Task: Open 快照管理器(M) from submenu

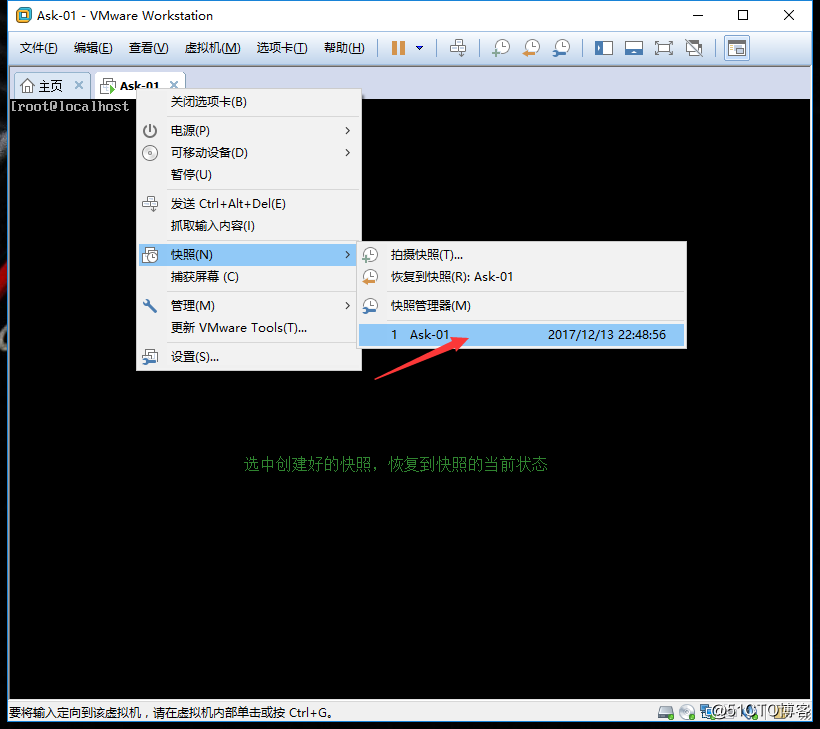Action: (x=521, y=305)
